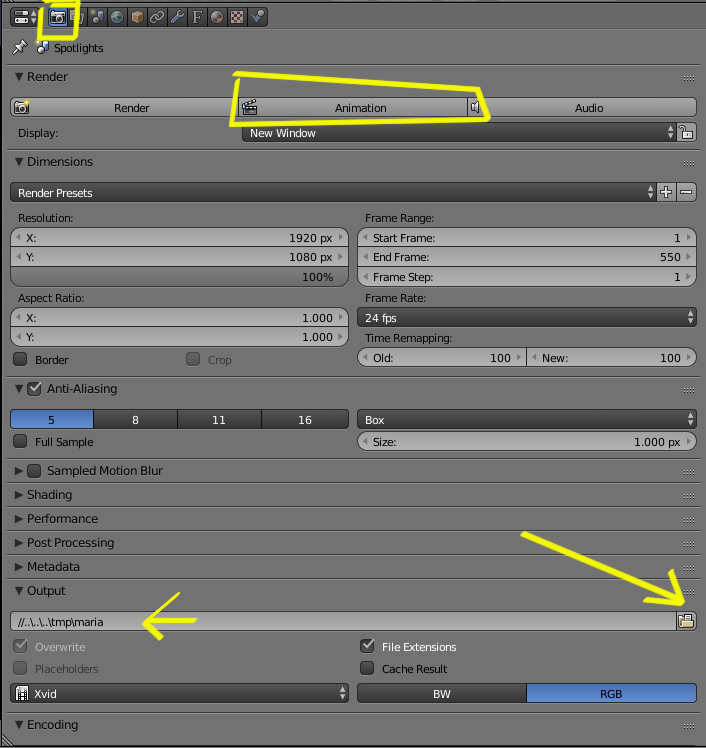Screen dimensions: 706x748
Task: Open the Xvid file format dropdown
Action: pos(179,693)
